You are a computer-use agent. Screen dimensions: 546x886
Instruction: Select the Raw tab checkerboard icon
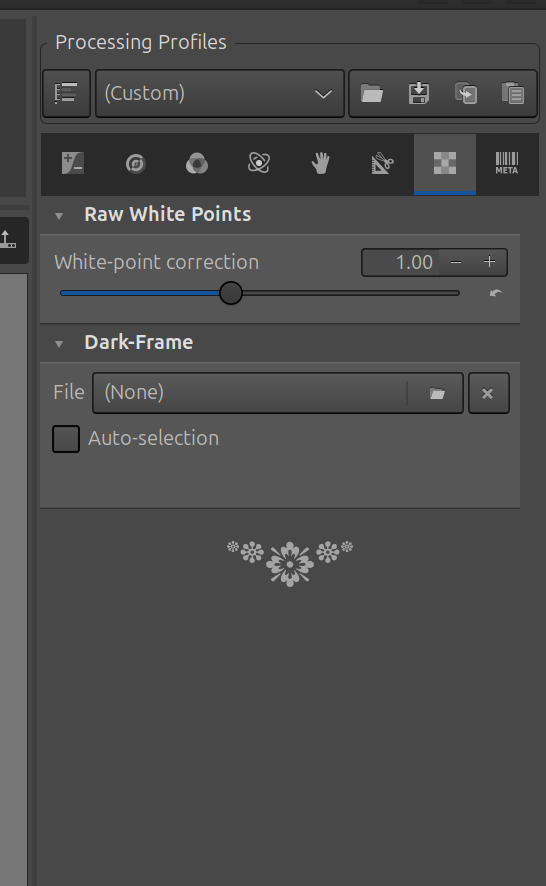(445, 164)
